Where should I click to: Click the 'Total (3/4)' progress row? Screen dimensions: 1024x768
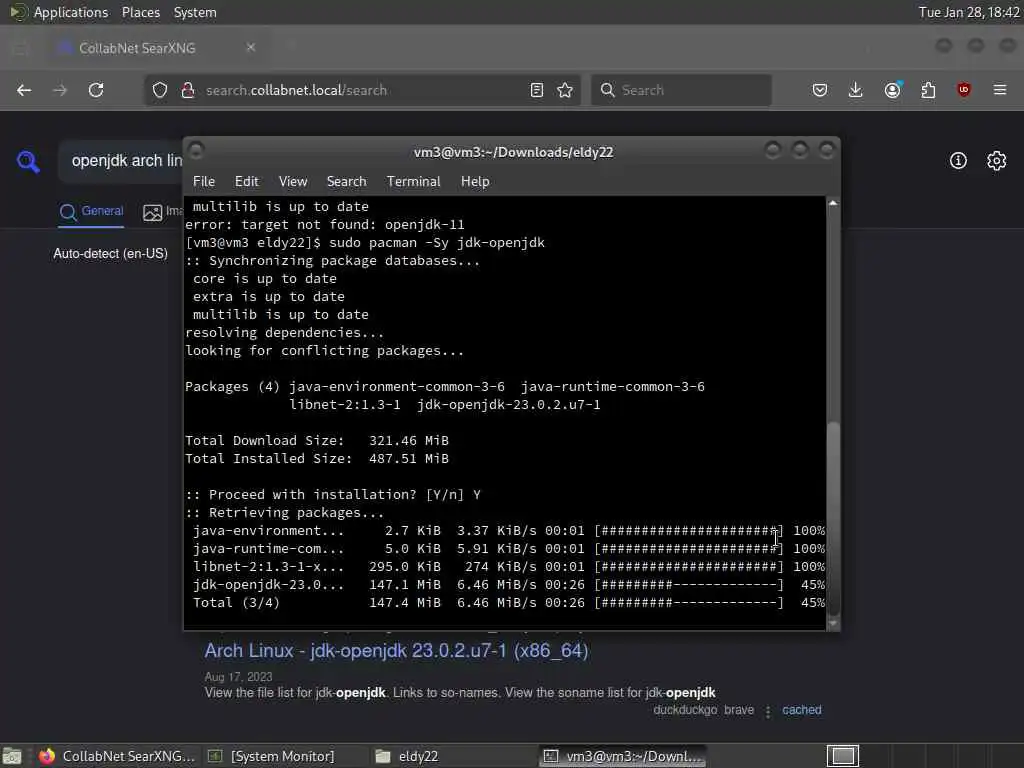508,603
